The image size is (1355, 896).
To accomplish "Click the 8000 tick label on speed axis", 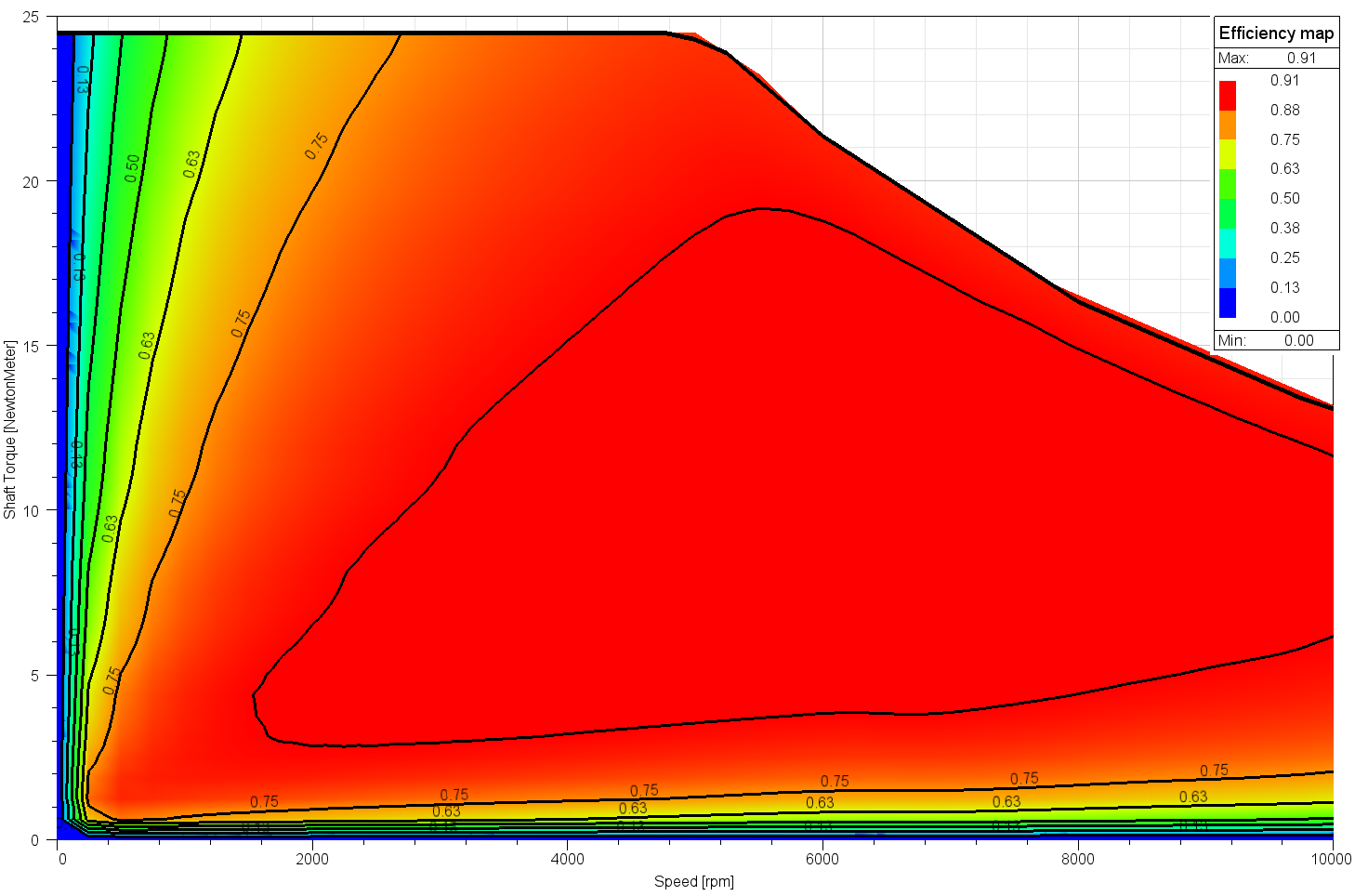I will pyautogui.click(x=1077, y=859).
